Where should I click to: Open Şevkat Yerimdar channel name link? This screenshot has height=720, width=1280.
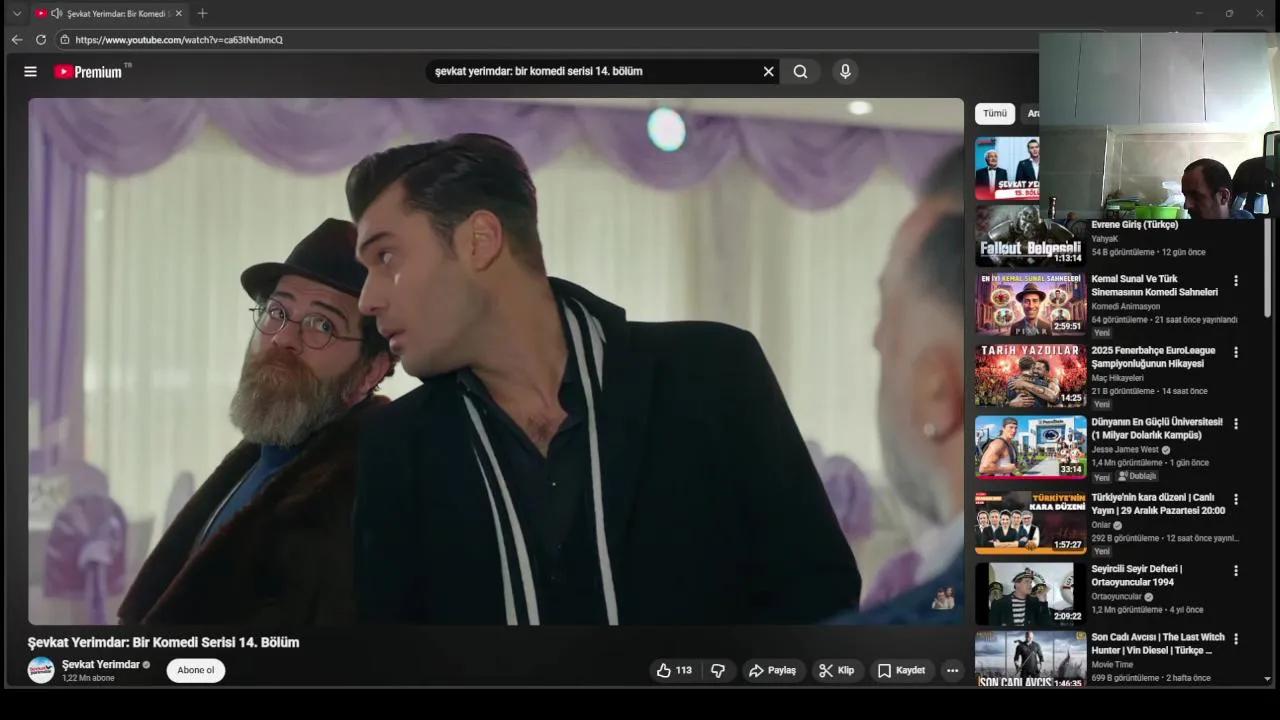coord(101,664)
